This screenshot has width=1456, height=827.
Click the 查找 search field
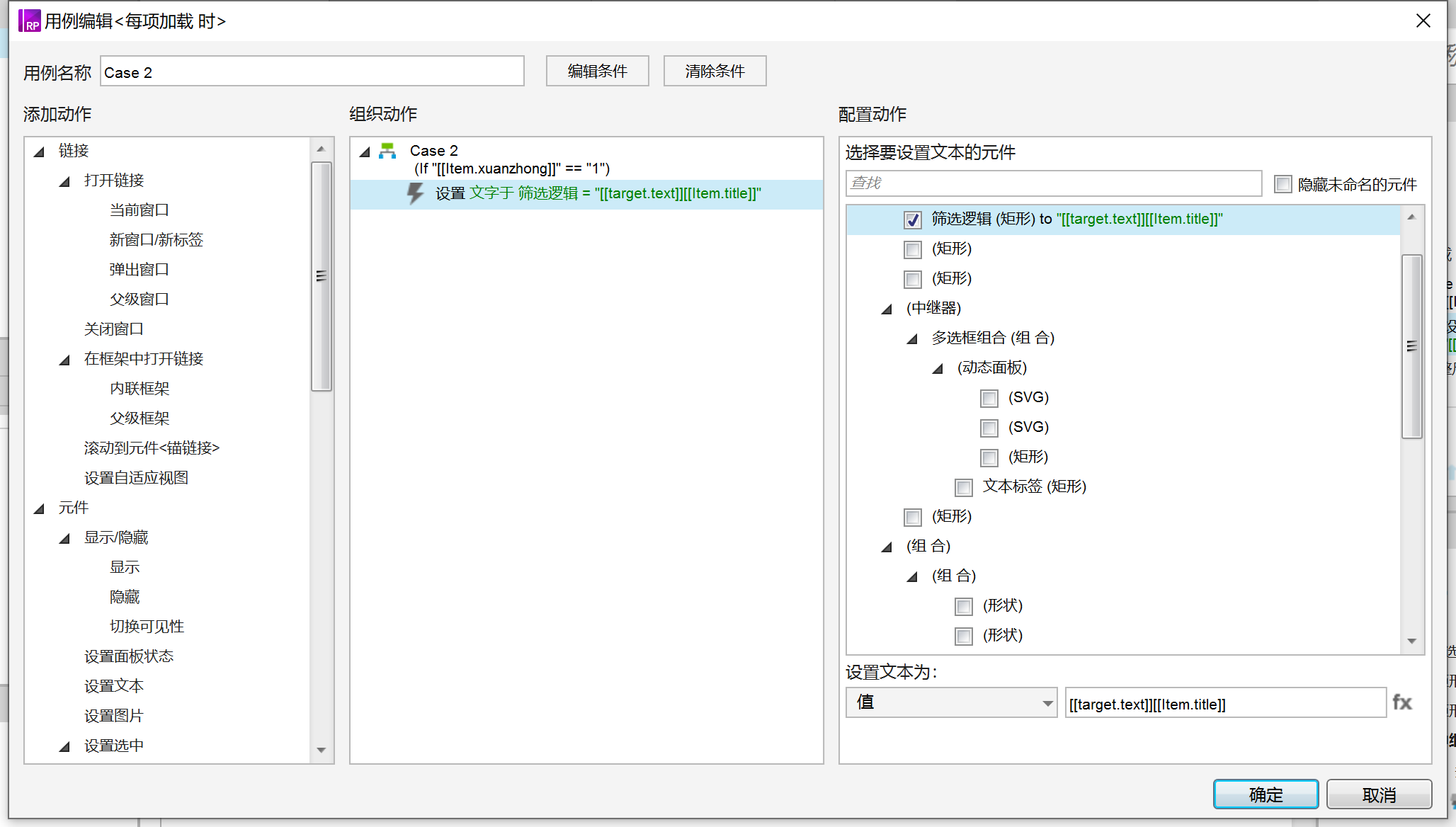[x=1053, y=183]
